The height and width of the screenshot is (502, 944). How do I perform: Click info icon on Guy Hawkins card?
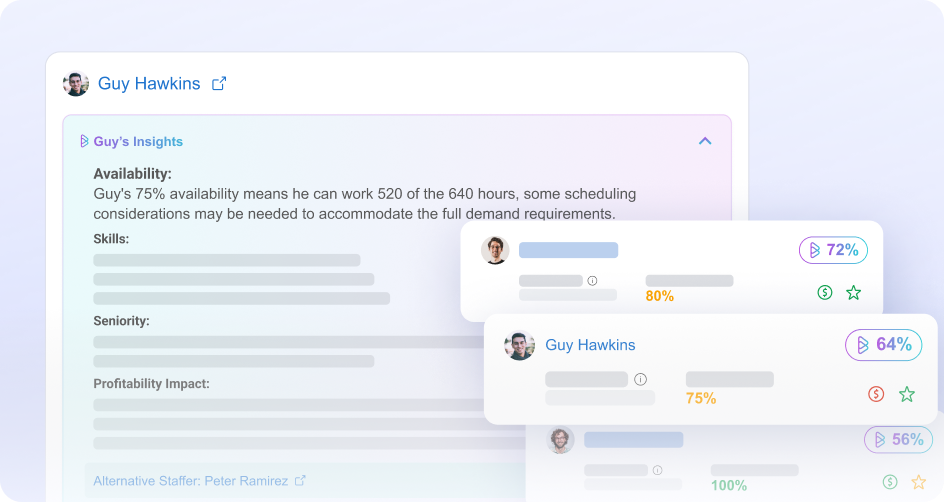pos(640,380)
